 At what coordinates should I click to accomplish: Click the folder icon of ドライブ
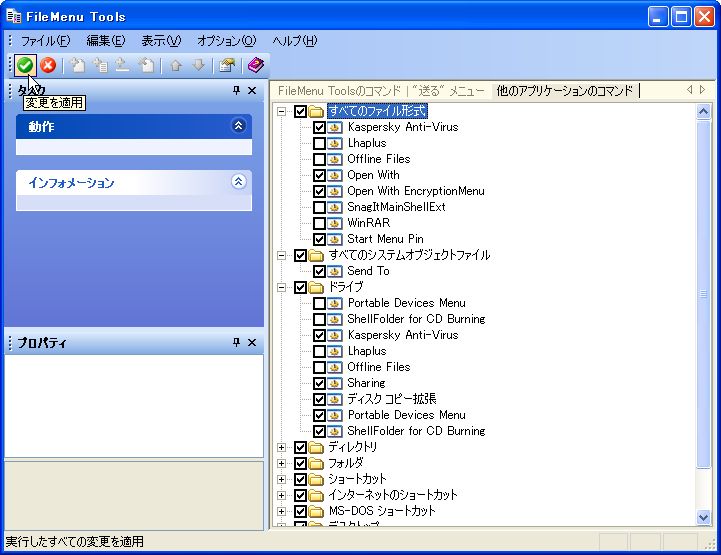[x=316, y=287]
